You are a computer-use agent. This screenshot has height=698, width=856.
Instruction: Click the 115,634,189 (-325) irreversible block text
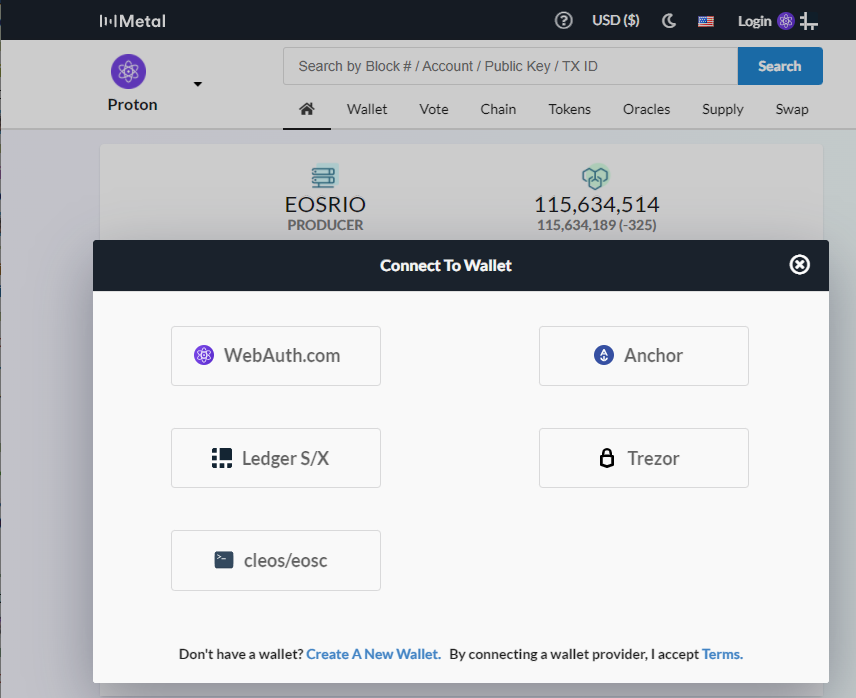[597, 225]
